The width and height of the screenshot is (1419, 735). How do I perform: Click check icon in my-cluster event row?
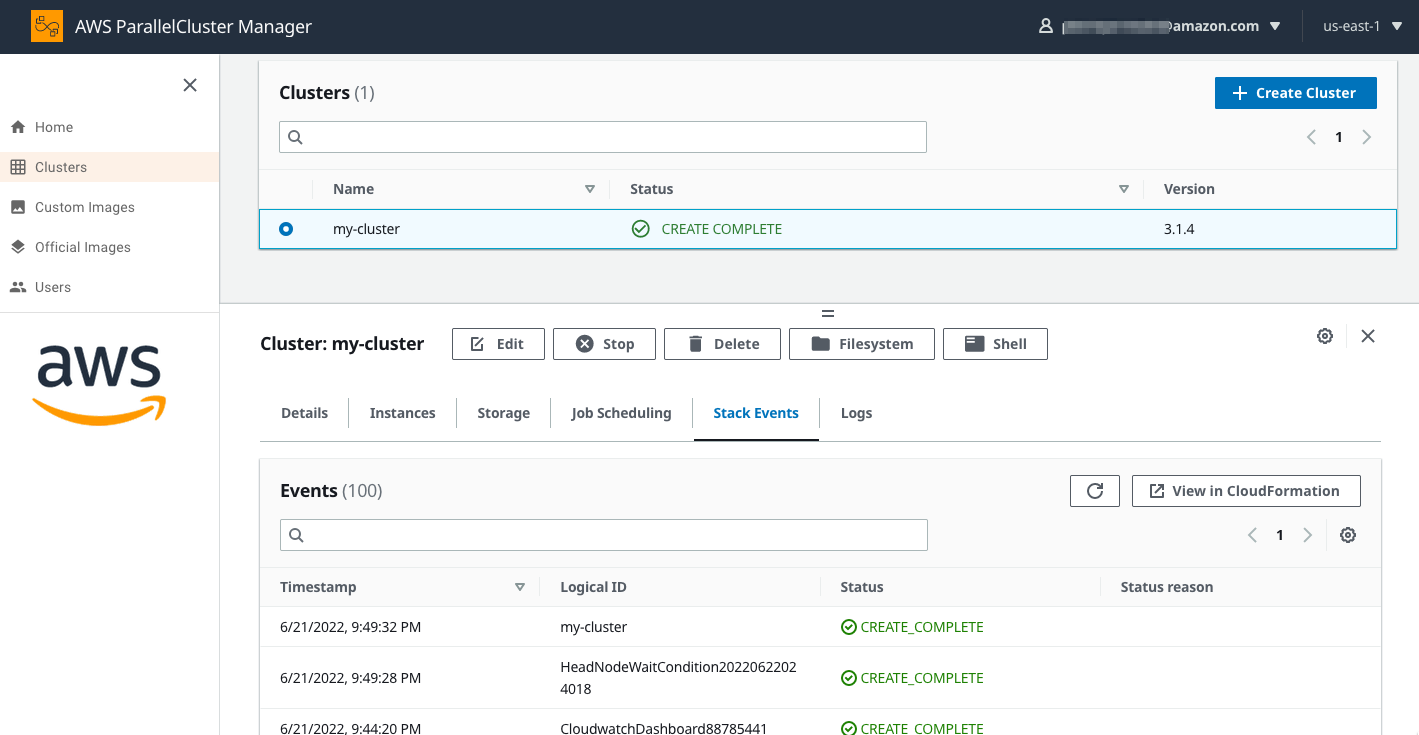pos(849,627)
